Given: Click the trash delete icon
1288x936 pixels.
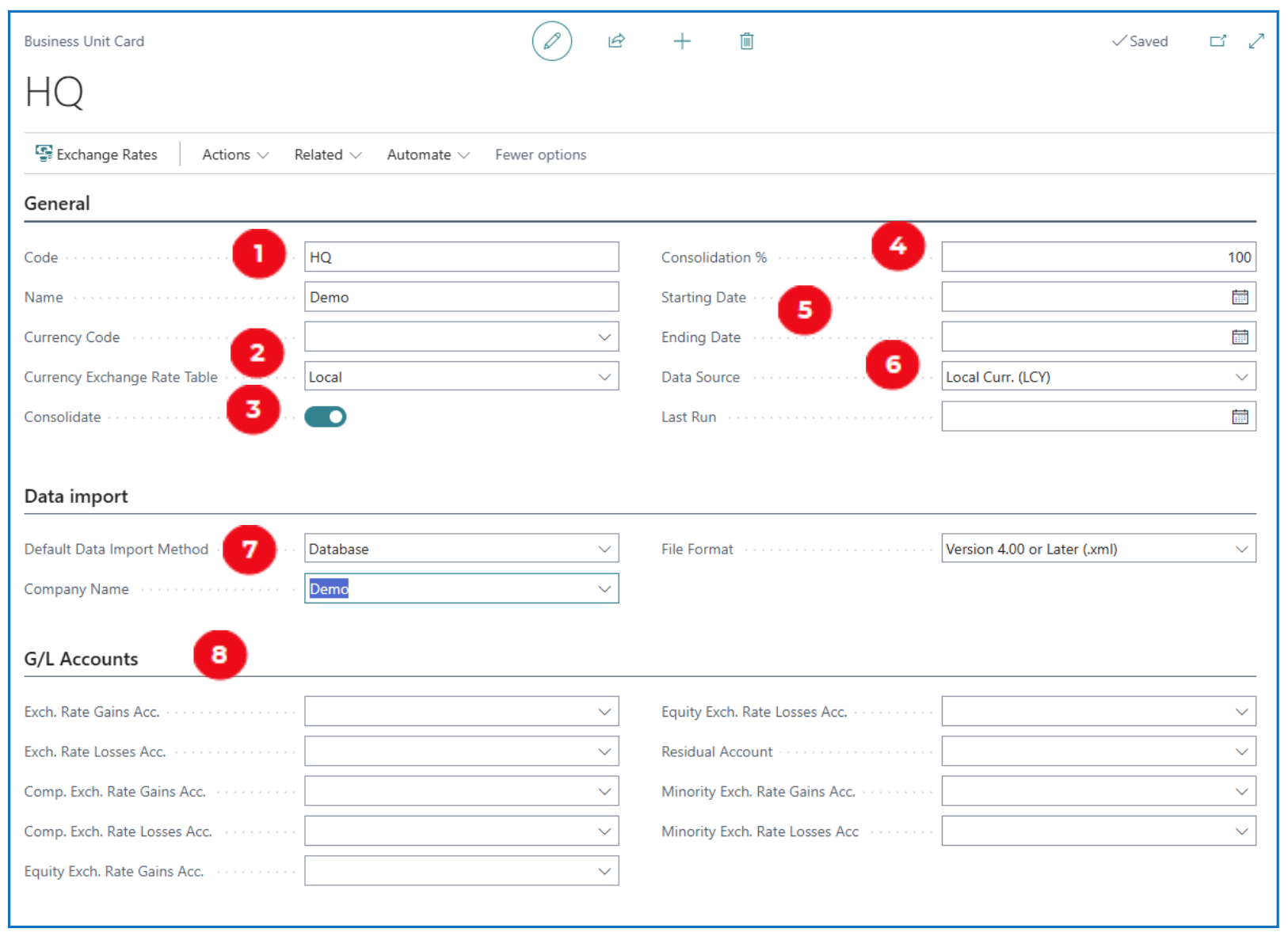Looking at the screenshot, I should [x=746, y=41].
